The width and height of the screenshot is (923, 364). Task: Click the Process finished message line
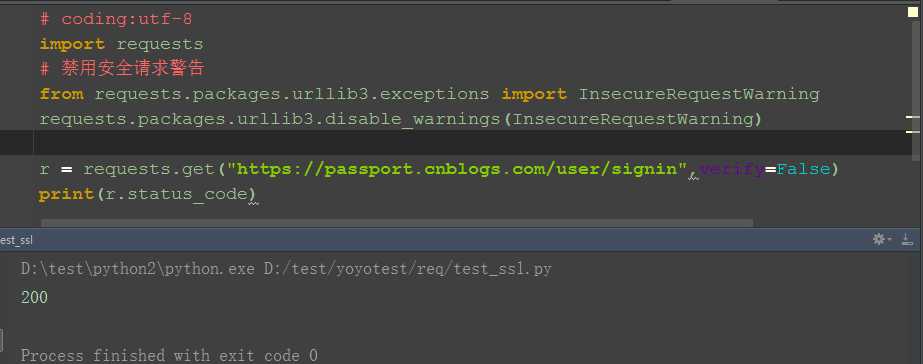169,356
